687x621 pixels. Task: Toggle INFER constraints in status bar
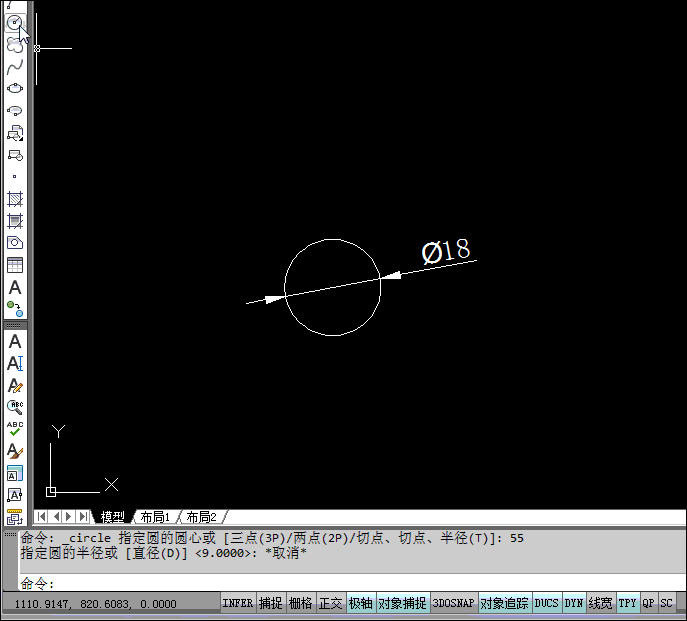238,603
